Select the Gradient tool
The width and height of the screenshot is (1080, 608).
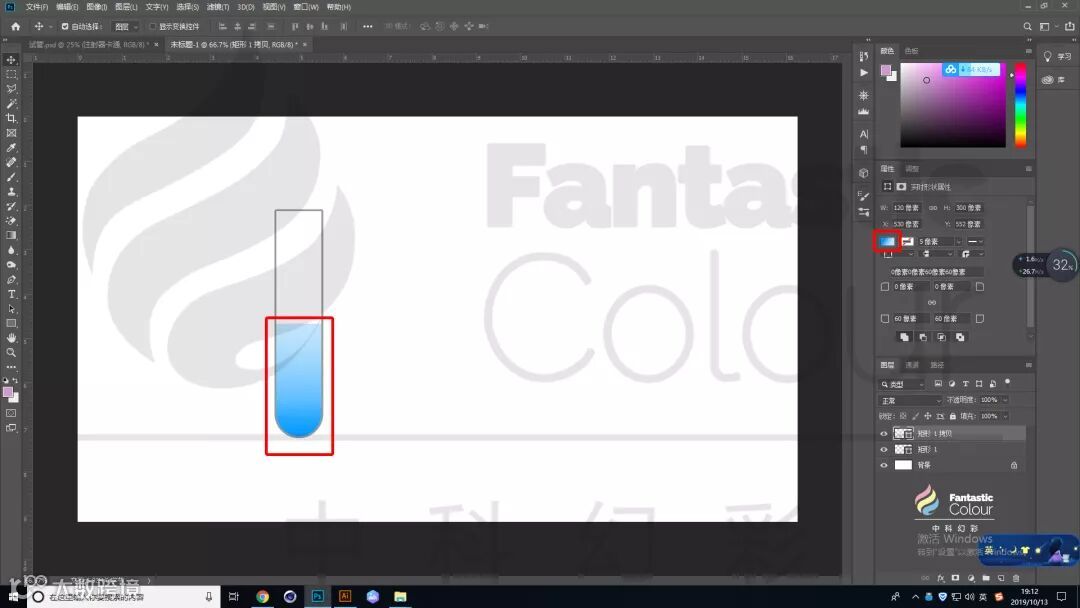[x=11, y=235]
